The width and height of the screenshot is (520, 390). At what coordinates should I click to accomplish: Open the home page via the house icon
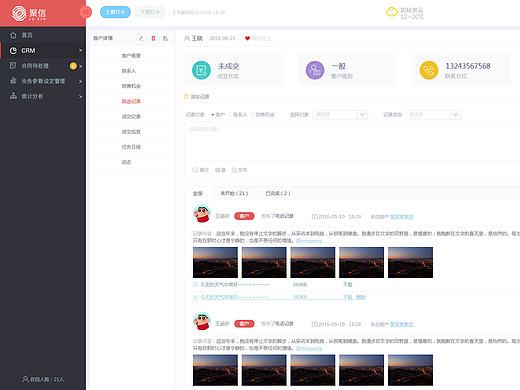13,35
